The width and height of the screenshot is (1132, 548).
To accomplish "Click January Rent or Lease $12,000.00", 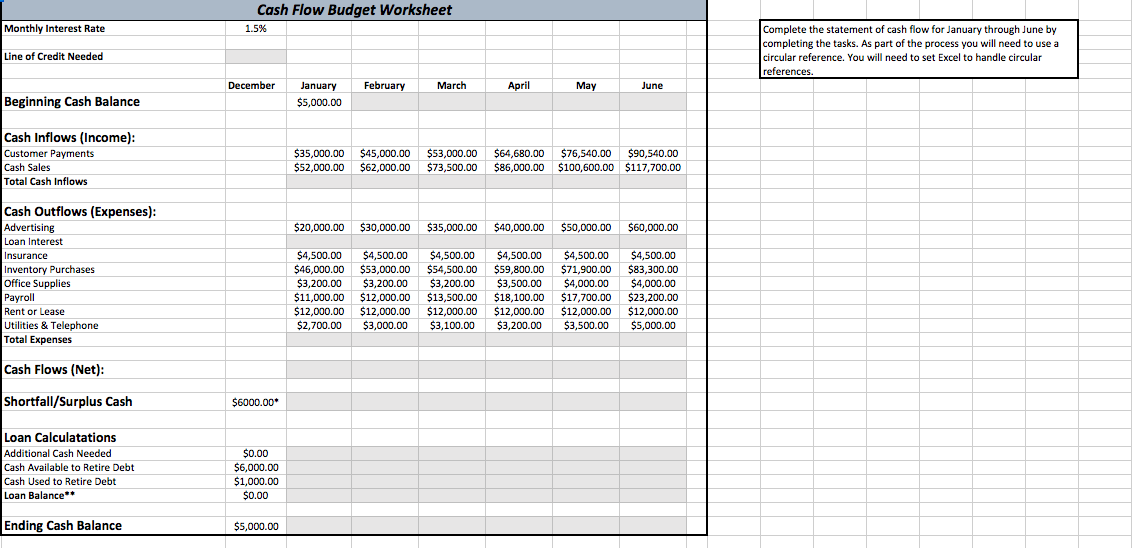I will tap(319, 311).
